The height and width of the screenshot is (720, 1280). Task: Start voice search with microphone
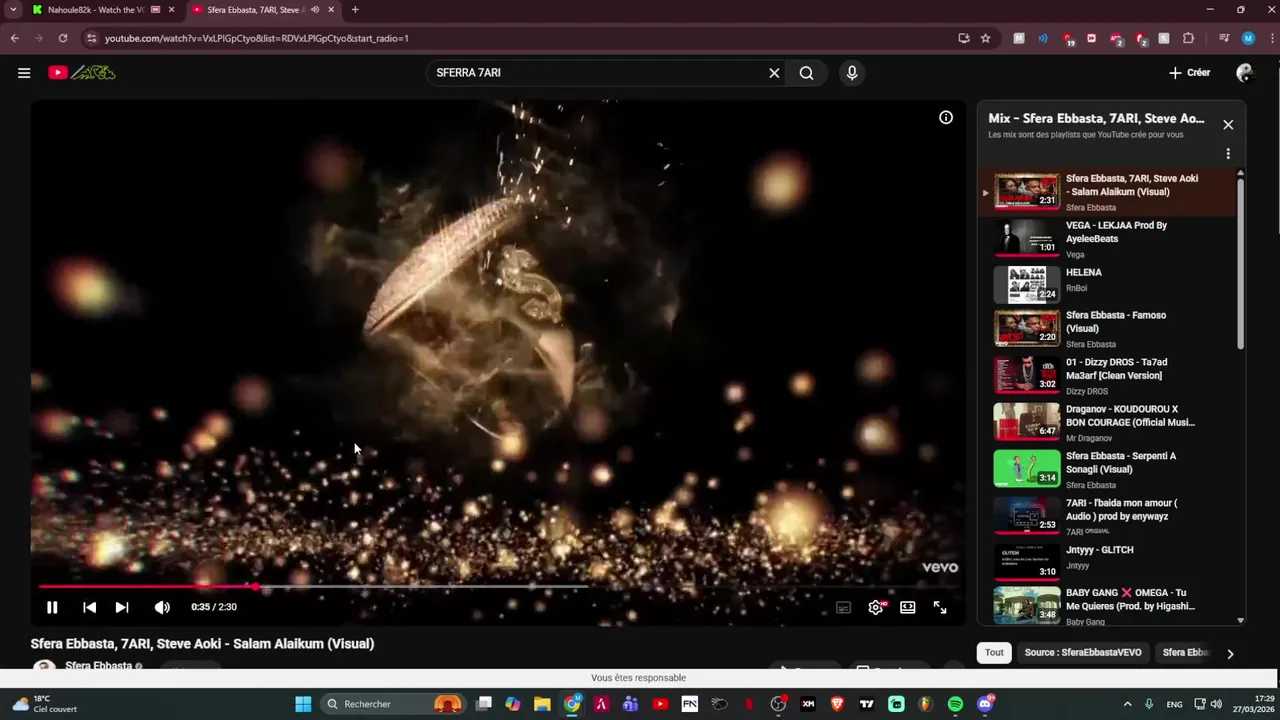[852, 73]
